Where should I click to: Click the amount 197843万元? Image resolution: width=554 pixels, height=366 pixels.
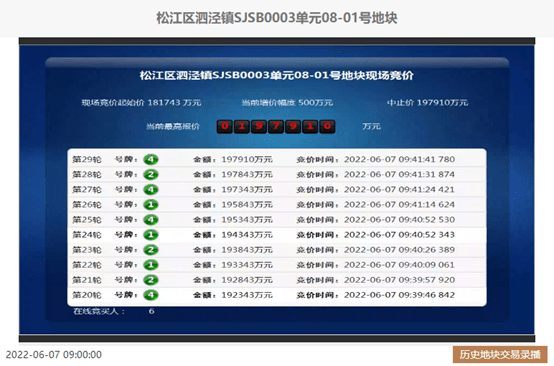click(x=247, y=175)
